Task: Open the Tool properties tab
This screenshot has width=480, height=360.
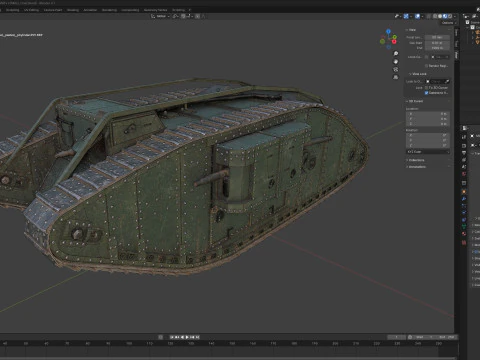Action: (x=464, y=137)
